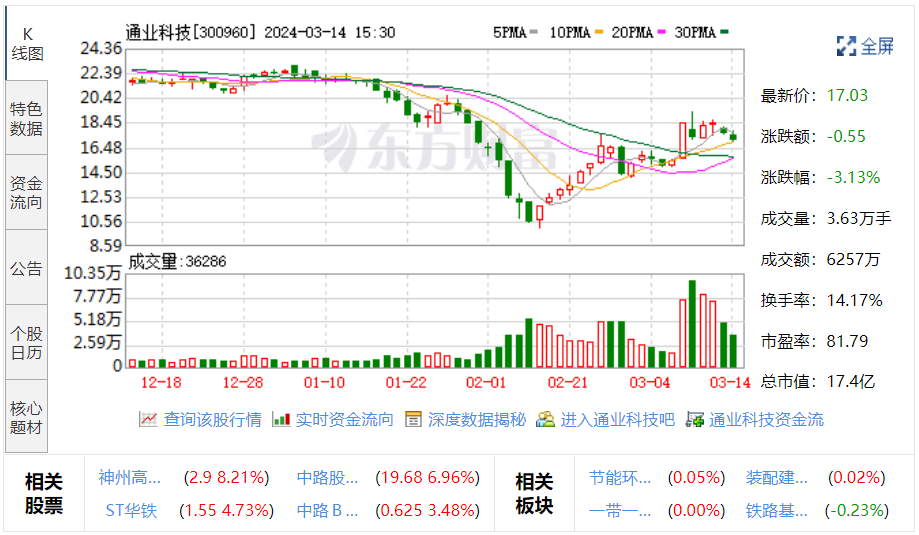Open the 实时资金流向 link

click(345, 419)
